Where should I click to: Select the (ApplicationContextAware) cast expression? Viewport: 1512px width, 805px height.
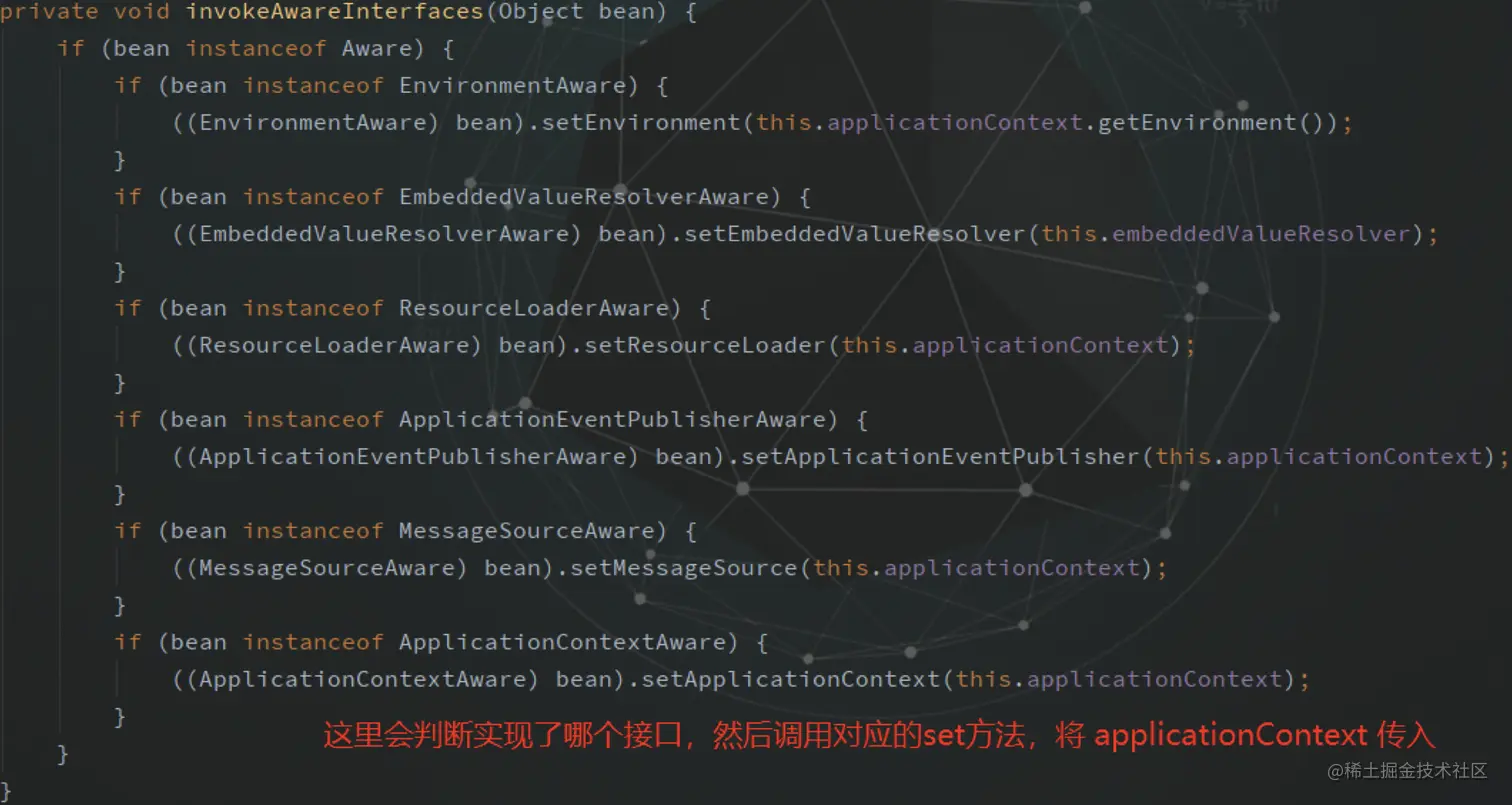[x=363, y=678]
